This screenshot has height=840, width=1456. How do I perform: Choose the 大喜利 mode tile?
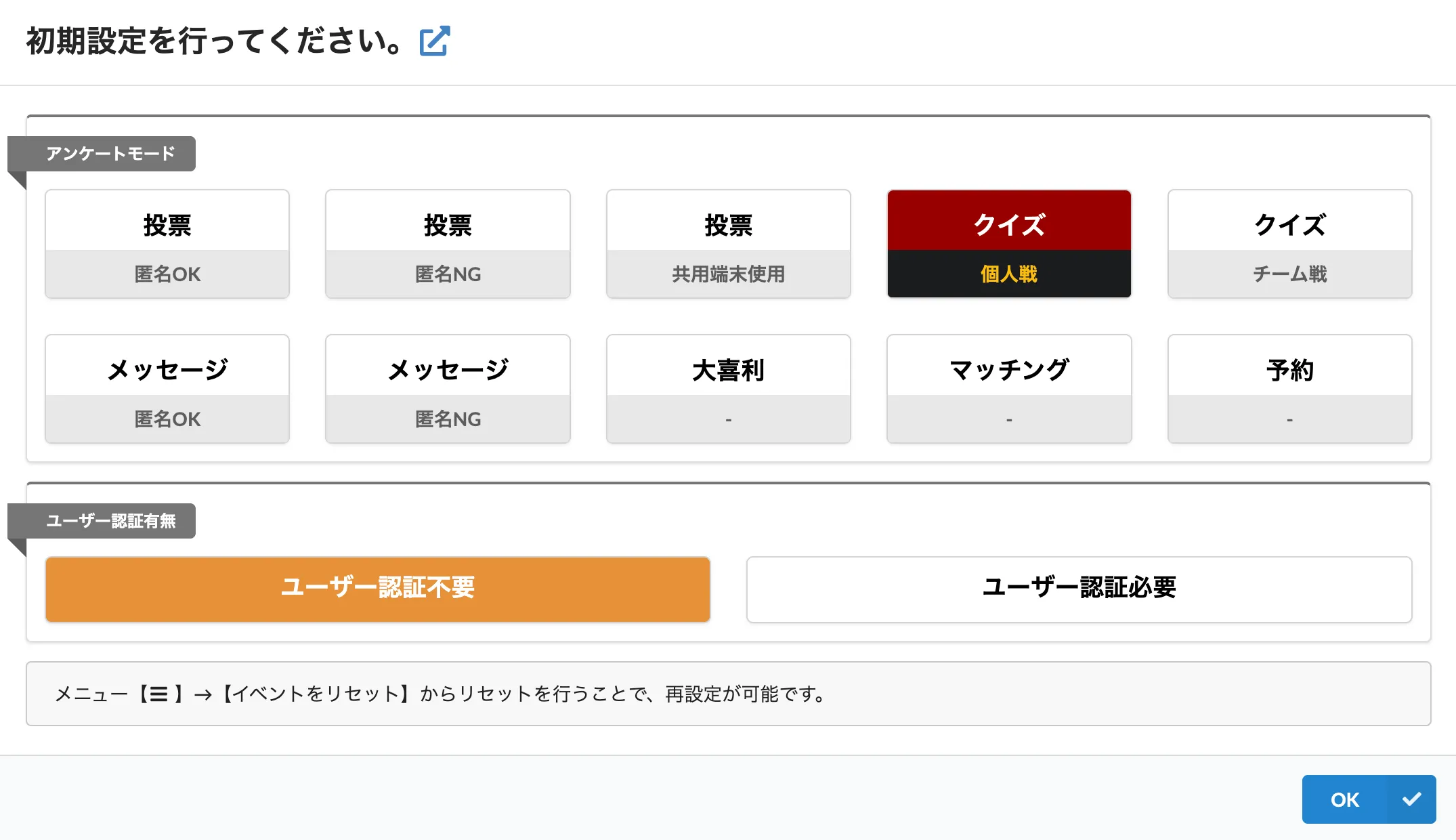click(x=728, y=389)
